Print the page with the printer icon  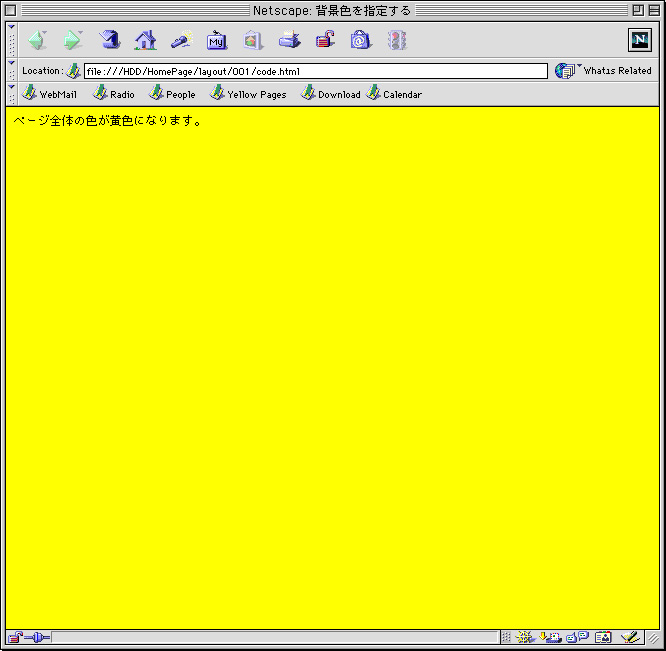coord(289,40)
